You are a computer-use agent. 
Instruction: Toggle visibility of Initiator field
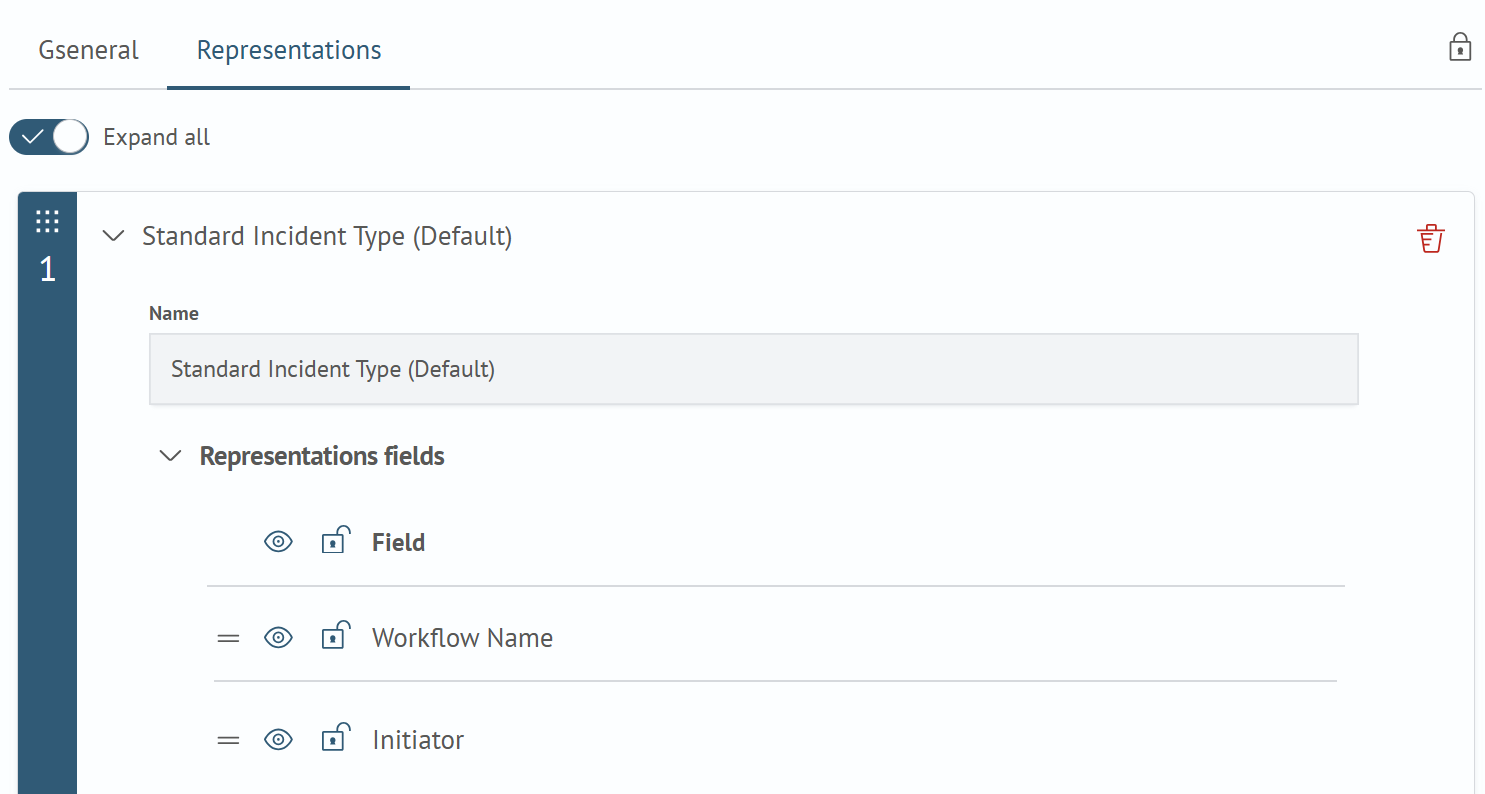[278, 740]
